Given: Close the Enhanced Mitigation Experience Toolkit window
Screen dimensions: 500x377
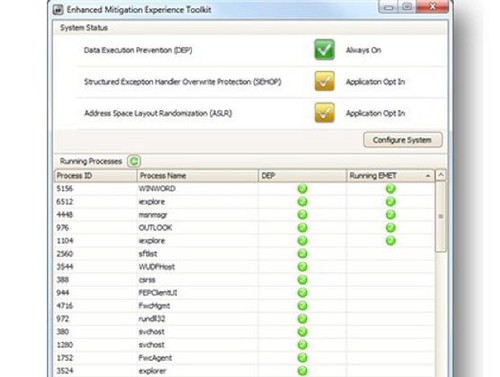Looking at the screenshot, I should pos(433,7).
